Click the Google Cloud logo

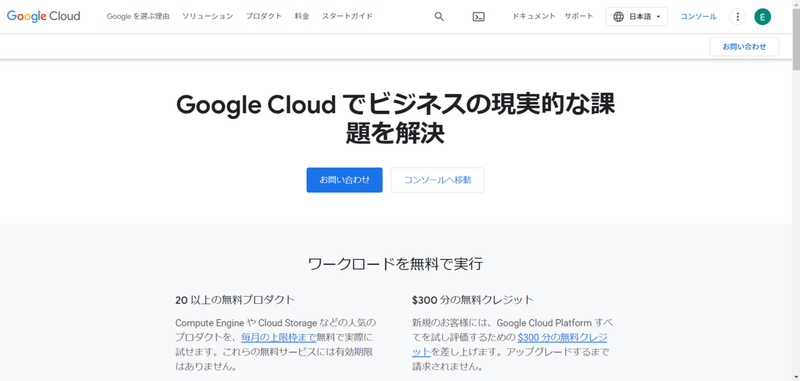click(x=43, y=16)
